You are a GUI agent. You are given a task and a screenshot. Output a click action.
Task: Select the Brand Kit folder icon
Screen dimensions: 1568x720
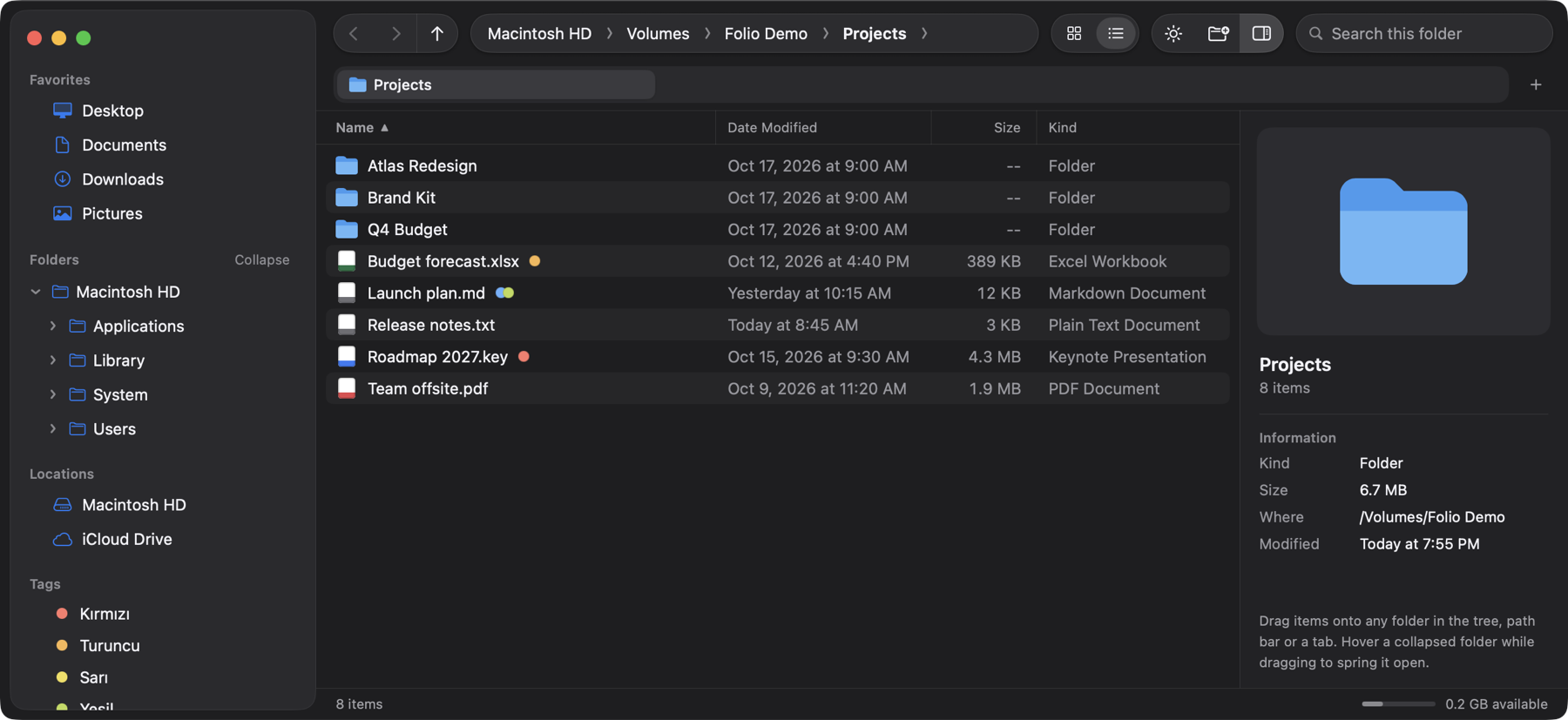(x=347, y=198)
